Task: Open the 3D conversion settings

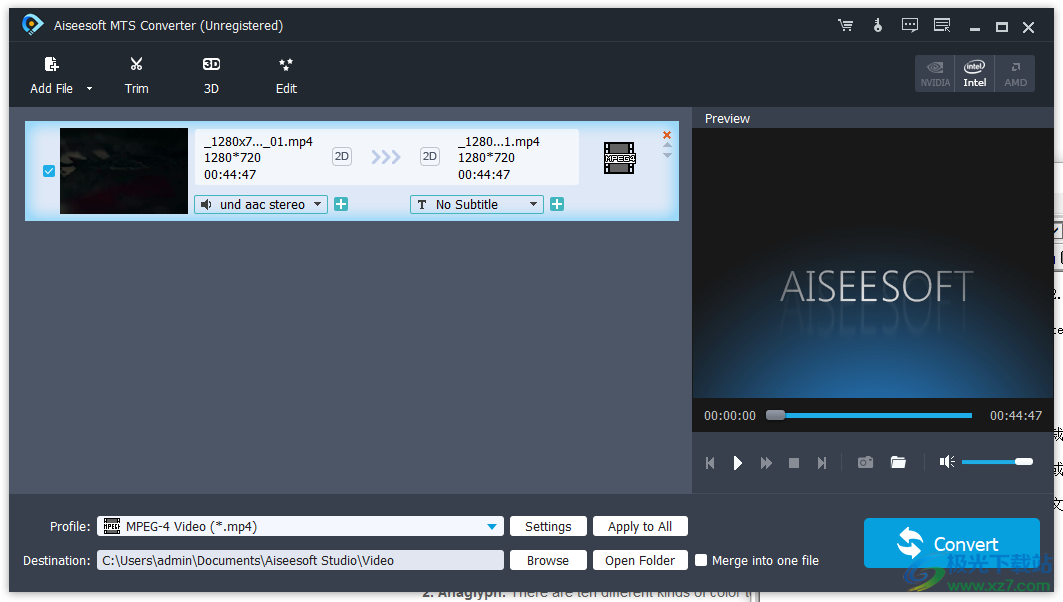Action: point(211,74)
